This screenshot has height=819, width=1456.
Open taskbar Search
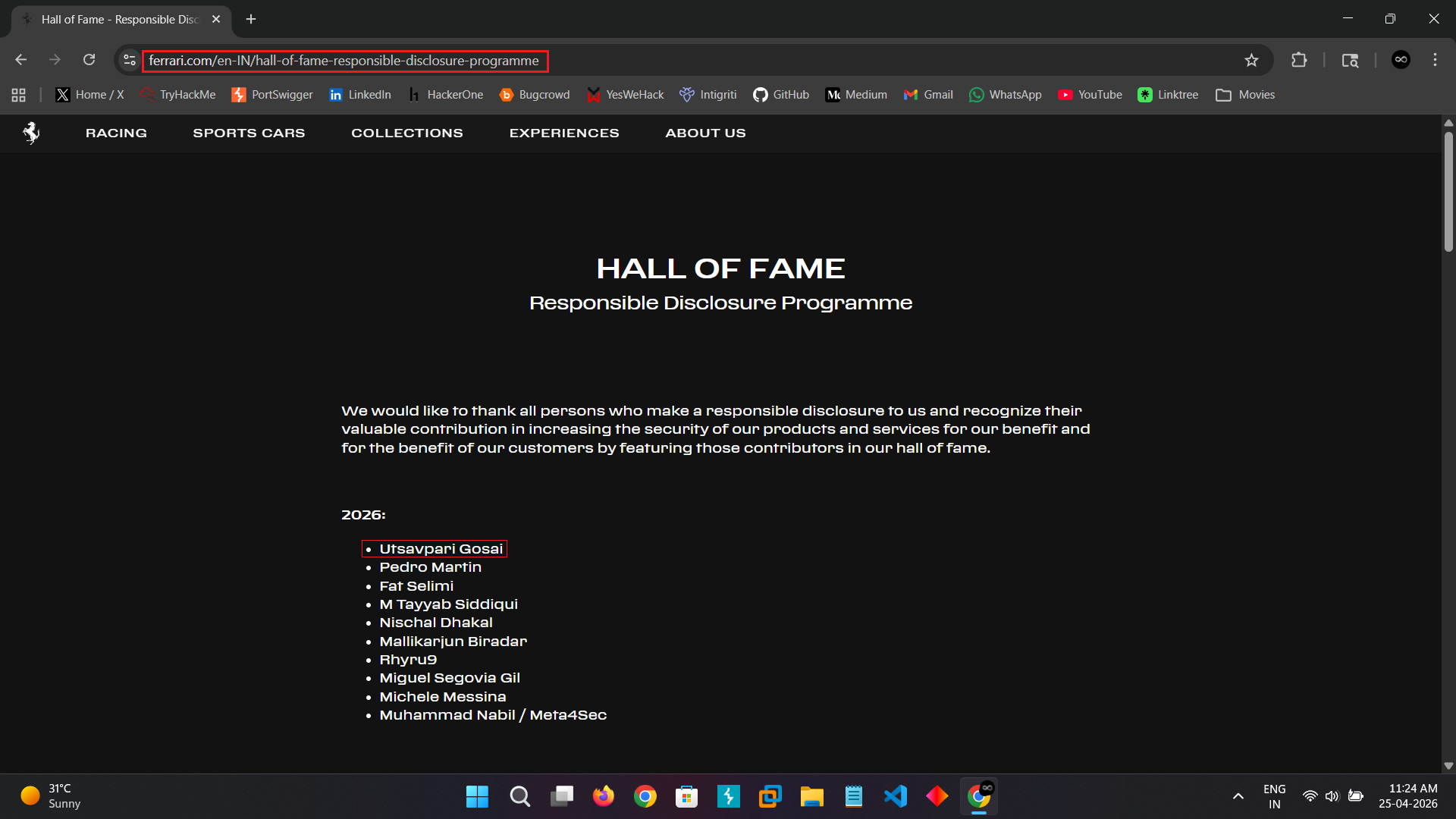coord(519,796)
